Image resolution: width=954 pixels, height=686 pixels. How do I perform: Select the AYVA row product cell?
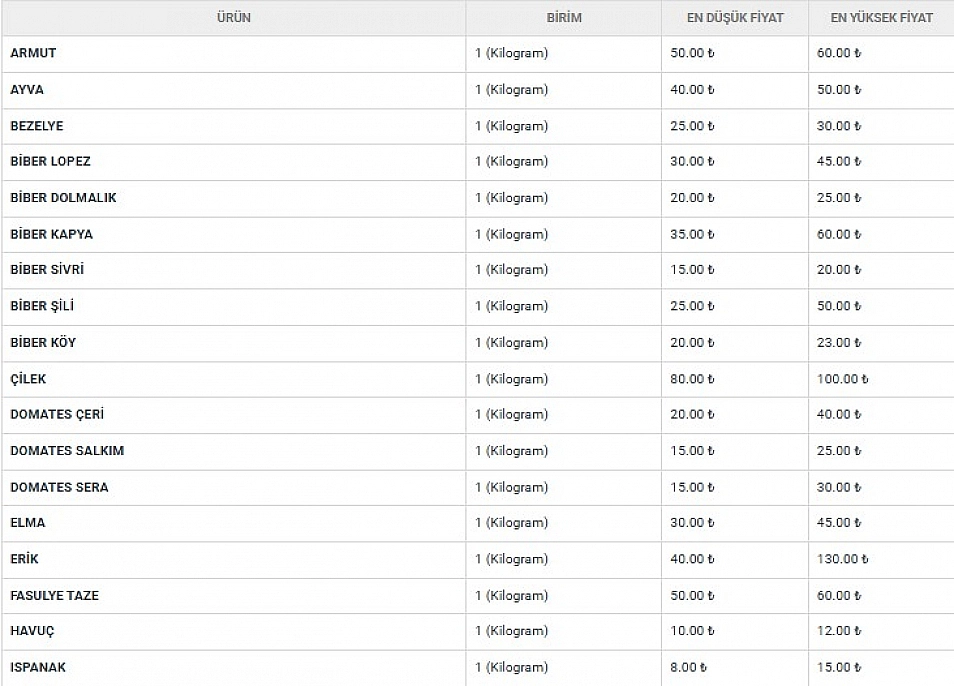[27, 90]
